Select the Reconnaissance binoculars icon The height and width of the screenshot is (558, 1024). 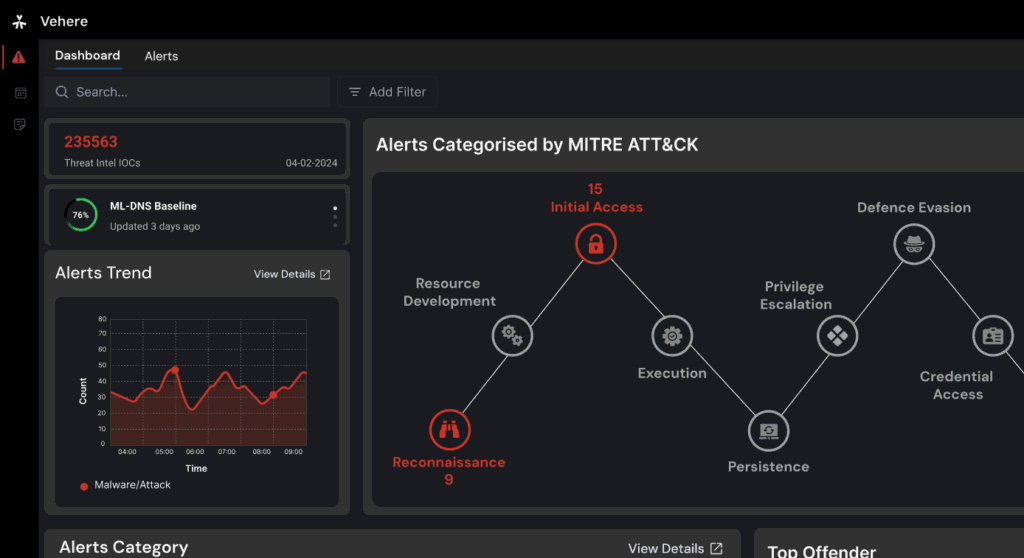pos(449,430)
